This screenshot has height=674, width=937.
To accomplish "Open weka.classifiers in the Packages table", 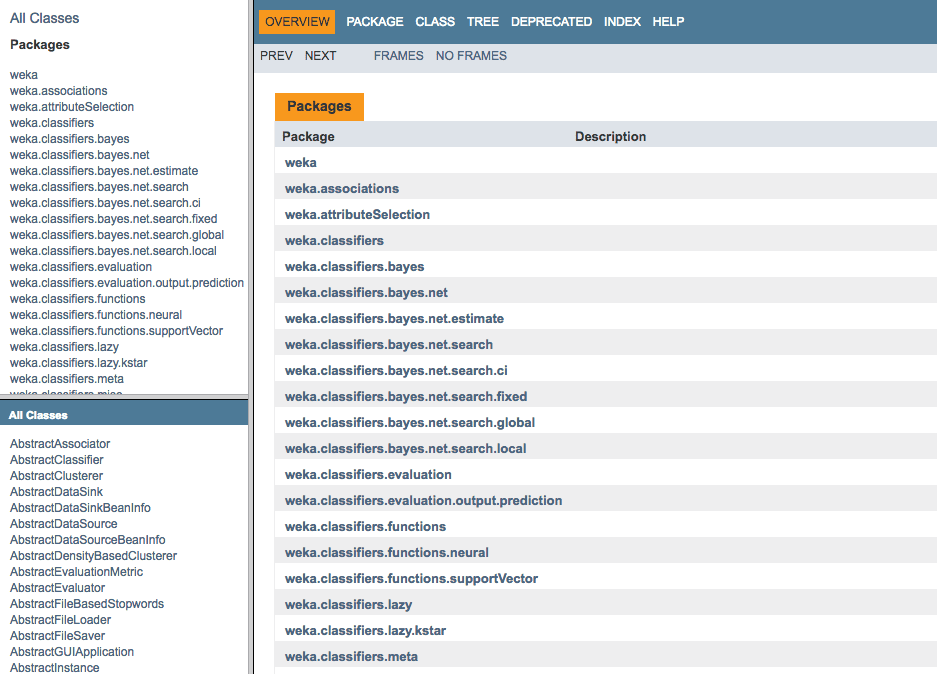I will [x=334, y=241].
